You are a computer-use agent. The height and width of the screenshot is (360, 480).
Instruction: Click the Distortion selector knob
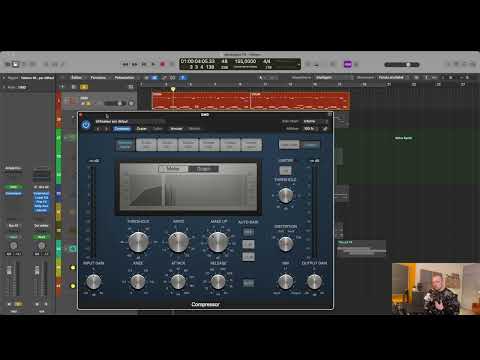tap(286, 244)
